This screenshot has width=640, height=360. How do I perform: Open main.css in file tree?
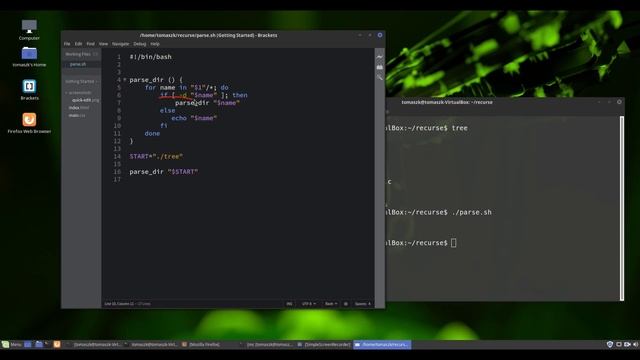click(77, 116)
